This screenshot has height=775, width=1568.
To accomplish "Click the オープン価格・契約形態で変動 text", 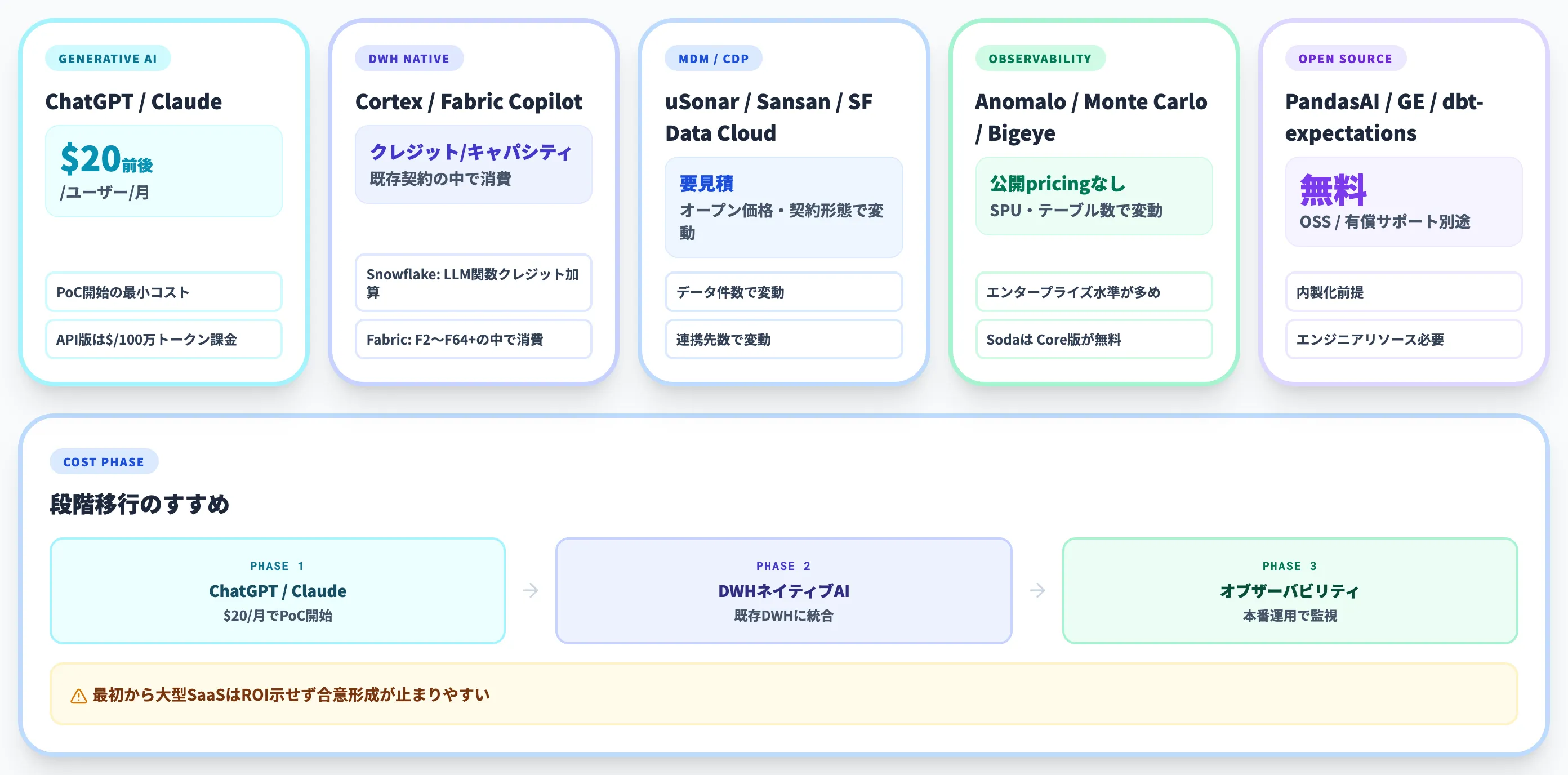I will (x=782, y=221).
